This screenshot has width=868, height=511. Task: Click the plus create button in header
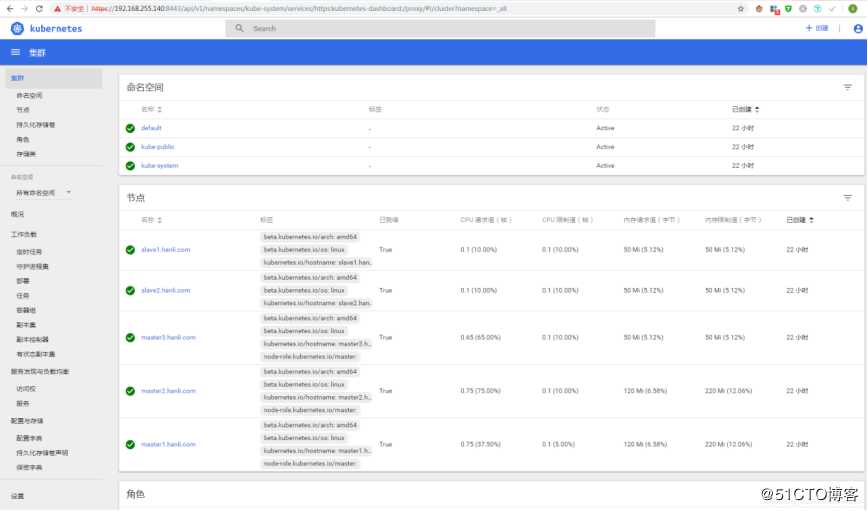tap(817, 28)
